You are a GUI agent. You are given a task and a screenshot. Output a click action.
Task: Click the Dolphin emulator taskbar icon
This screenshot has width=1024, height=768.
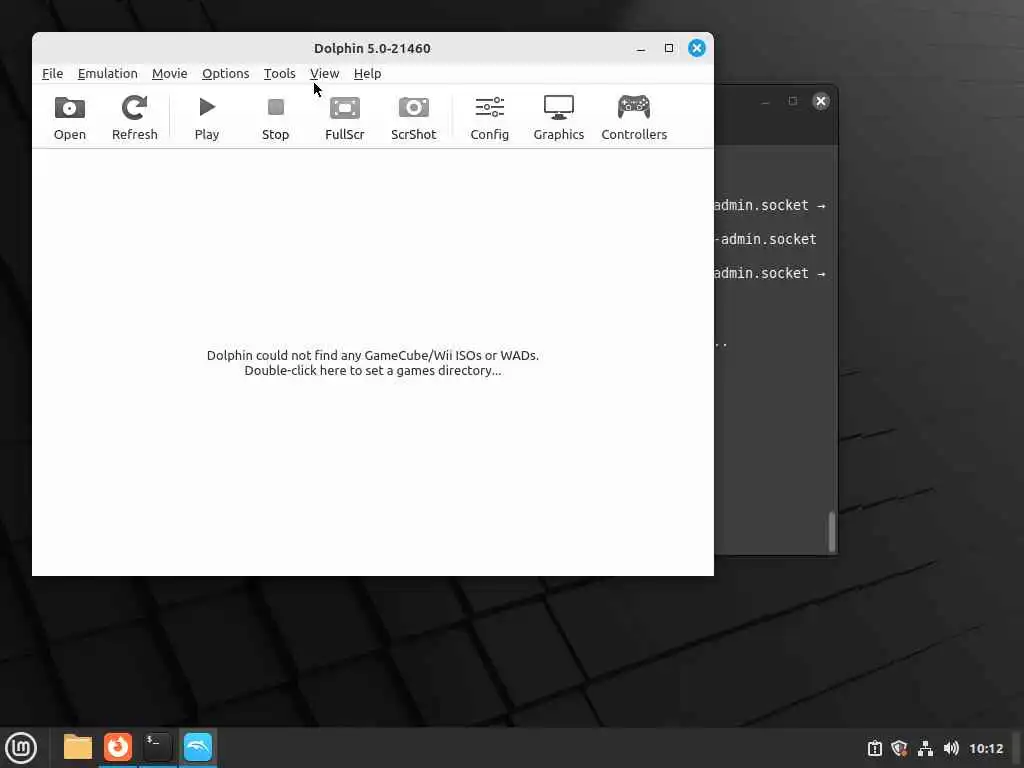pos(198,747)
